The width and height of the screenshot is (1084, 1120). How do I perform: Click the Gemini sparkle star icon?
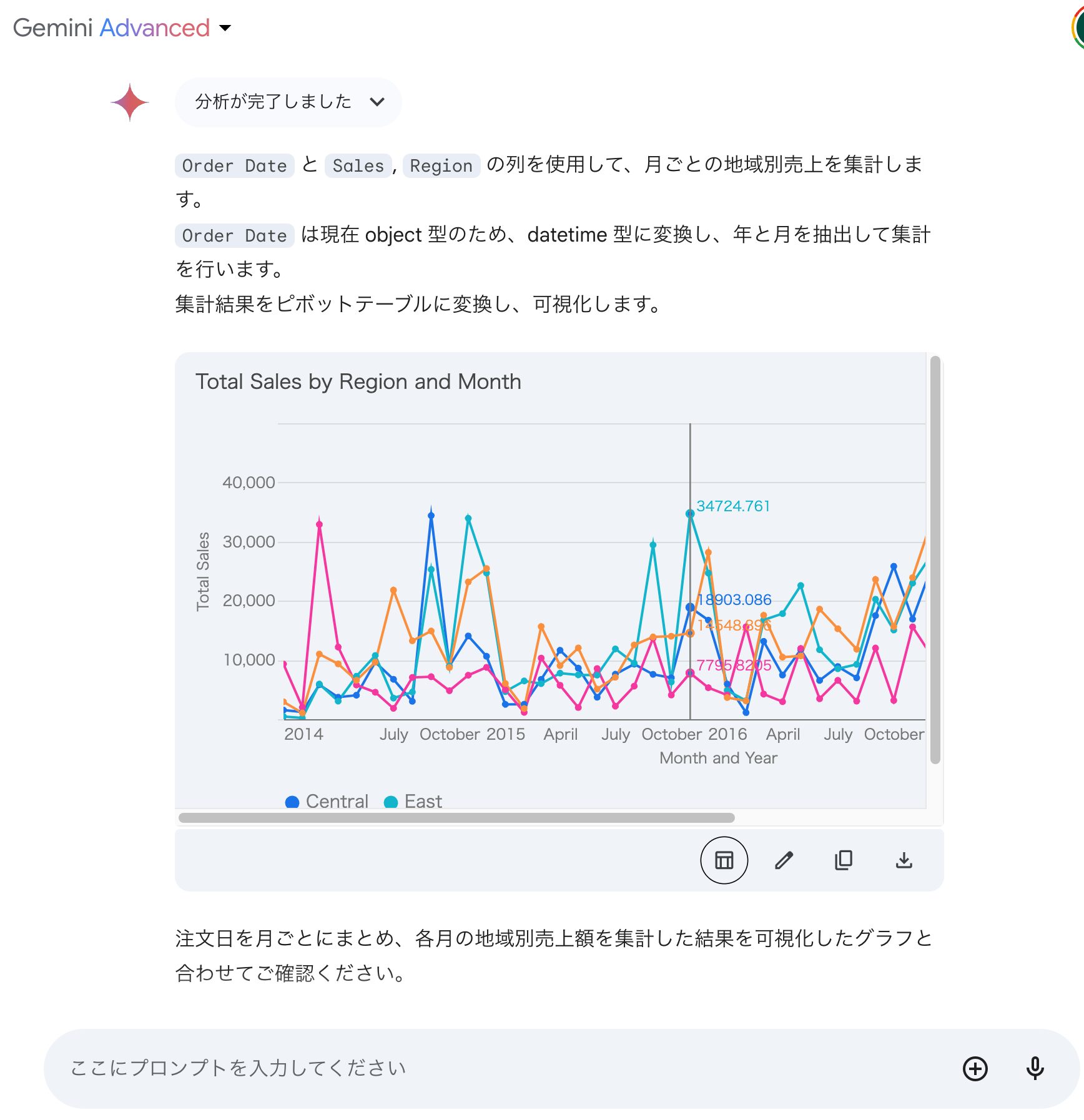pos(130,102)
